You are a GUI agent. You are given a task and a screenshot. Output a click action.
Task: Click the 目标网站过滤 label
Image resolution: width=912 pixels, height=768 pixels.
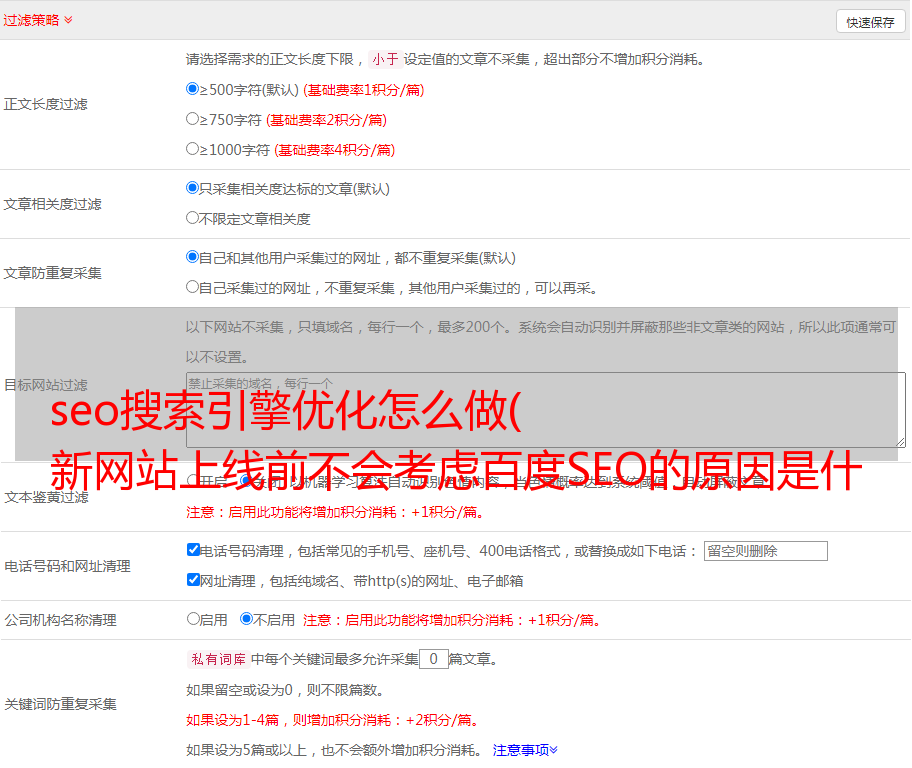point(46,385)
